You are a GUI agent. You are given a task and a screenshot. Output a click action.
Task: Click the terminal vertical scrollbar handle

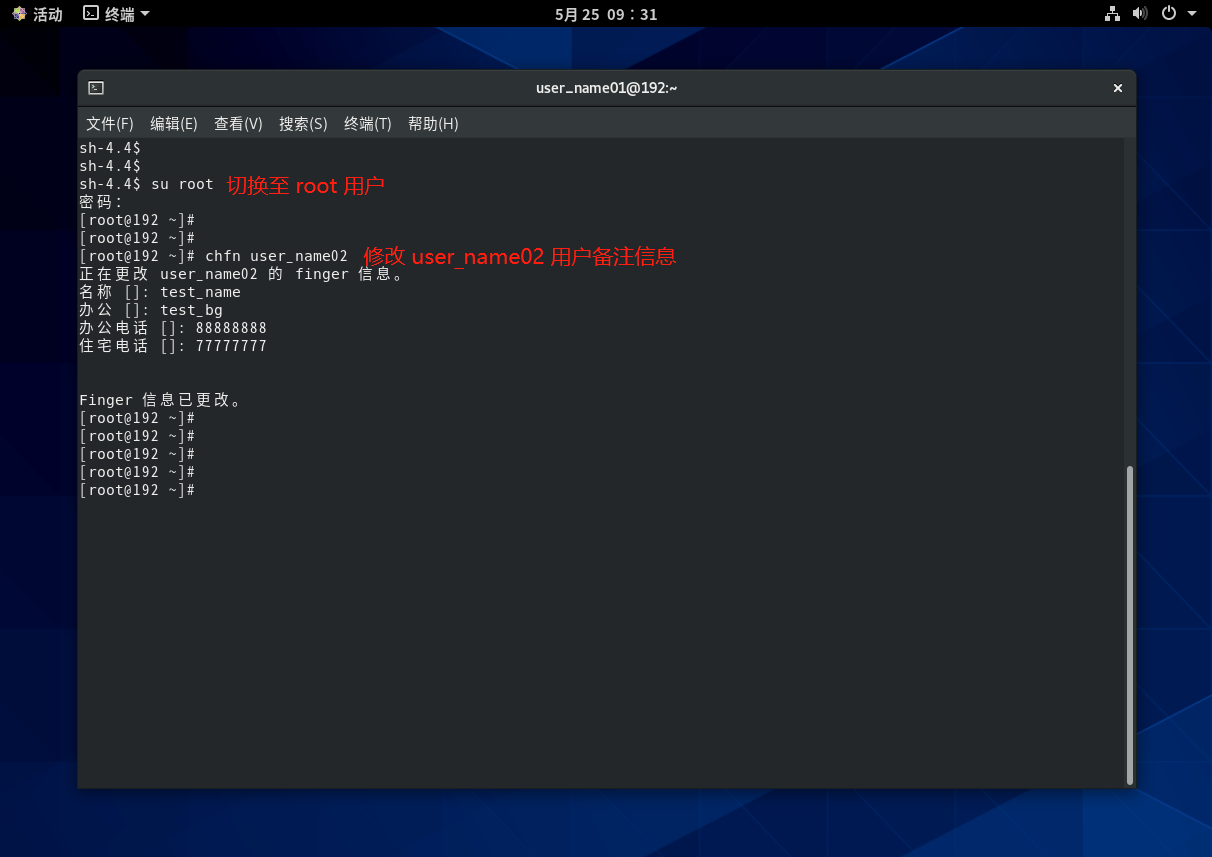[1130, 624]
